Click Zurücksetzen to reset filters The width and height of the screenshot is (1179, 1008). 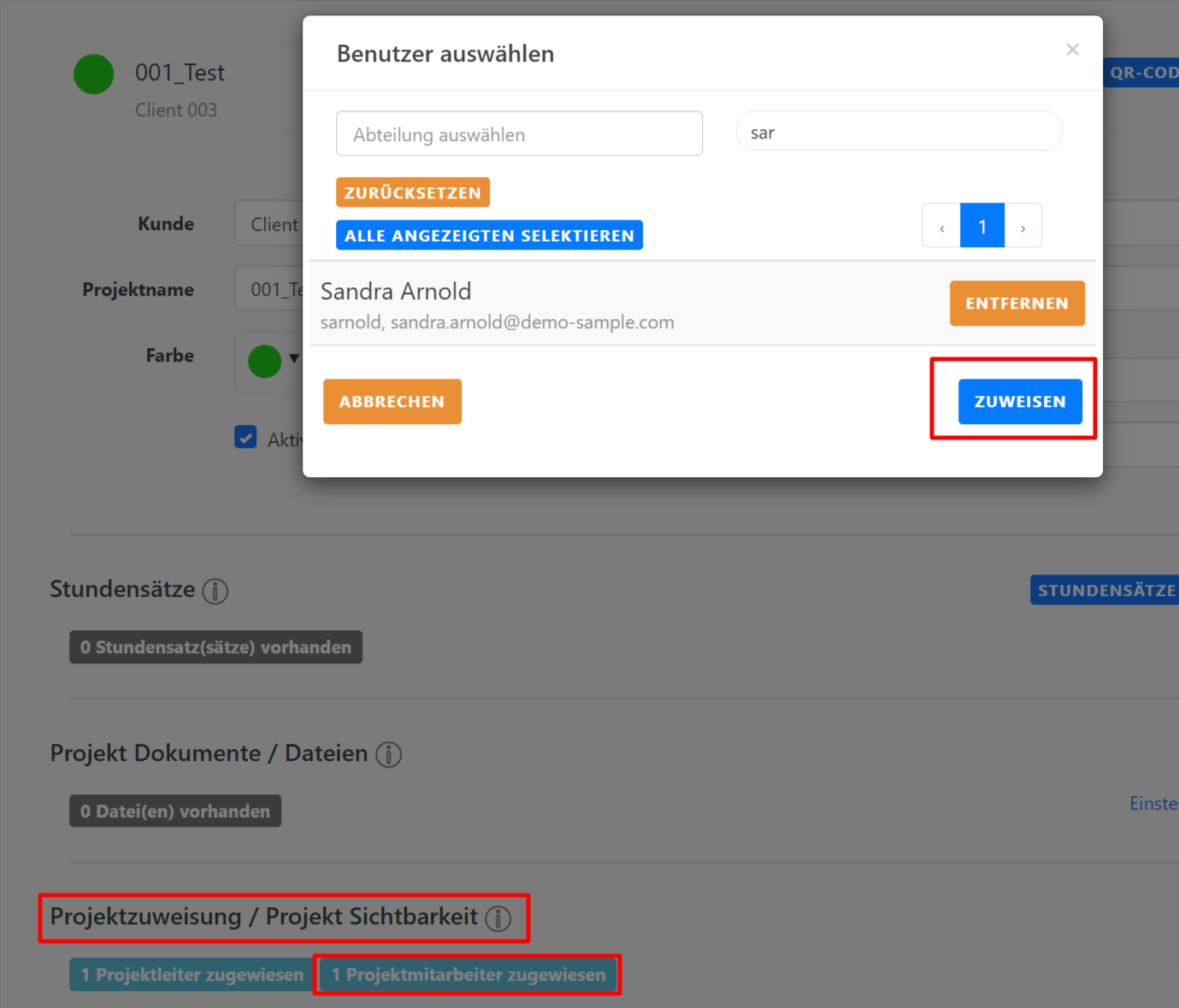pyautogui.click(x=413, y=193)
